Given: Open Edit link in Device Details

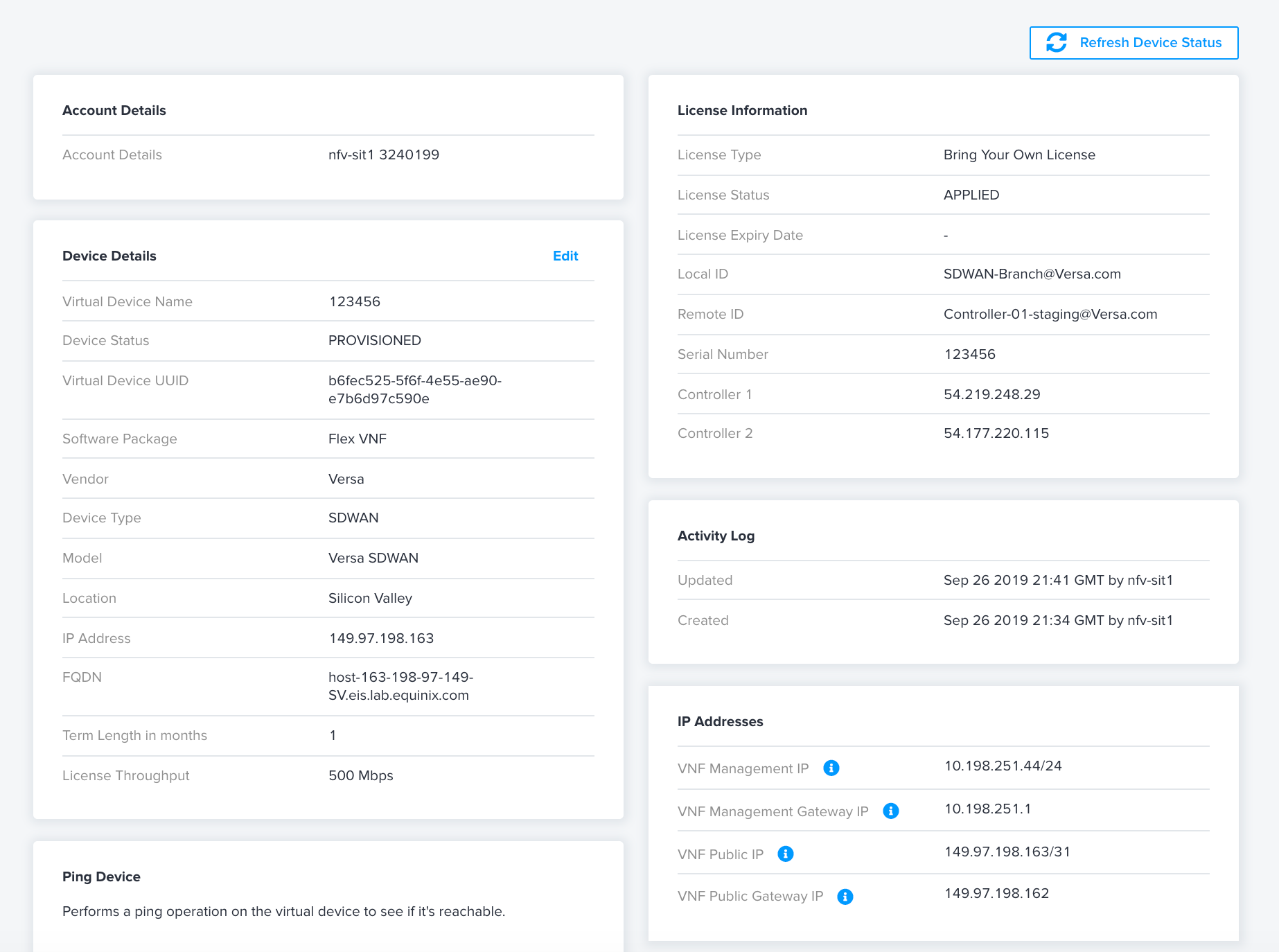Looking at the screenshot, I should point(565,256).
